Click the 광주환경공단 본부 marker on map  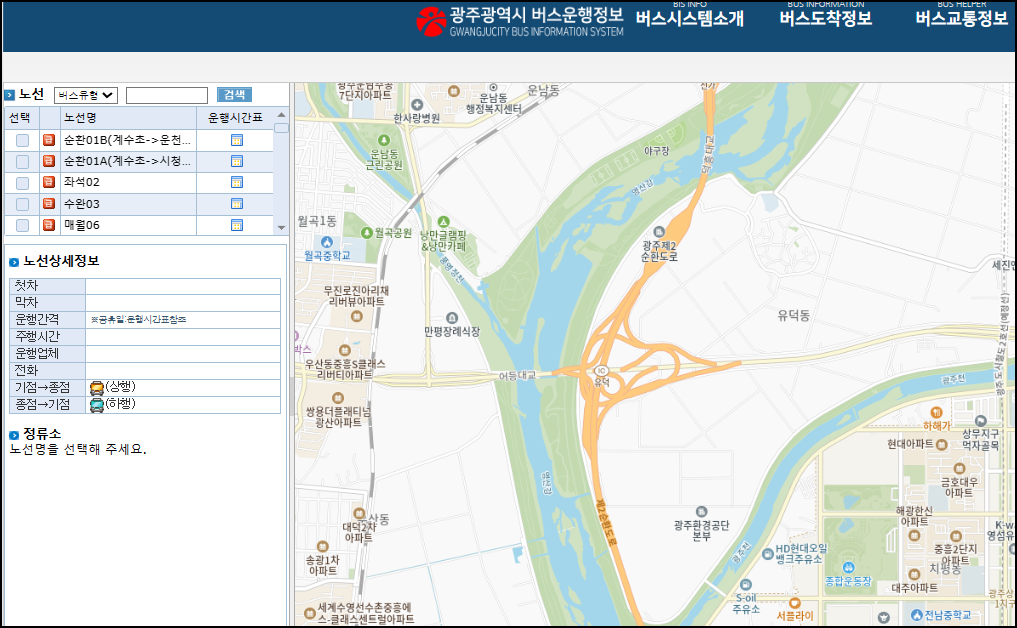click(x=701, y=512)
